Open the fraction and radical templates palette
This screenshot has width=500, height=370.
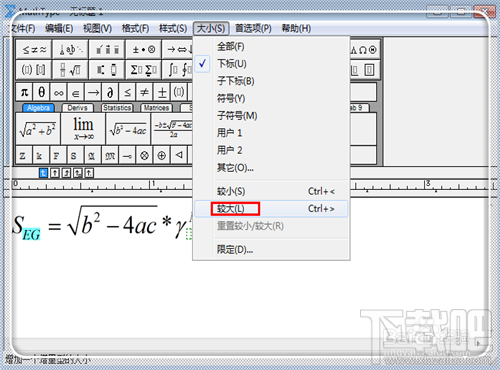coord(70,70)
